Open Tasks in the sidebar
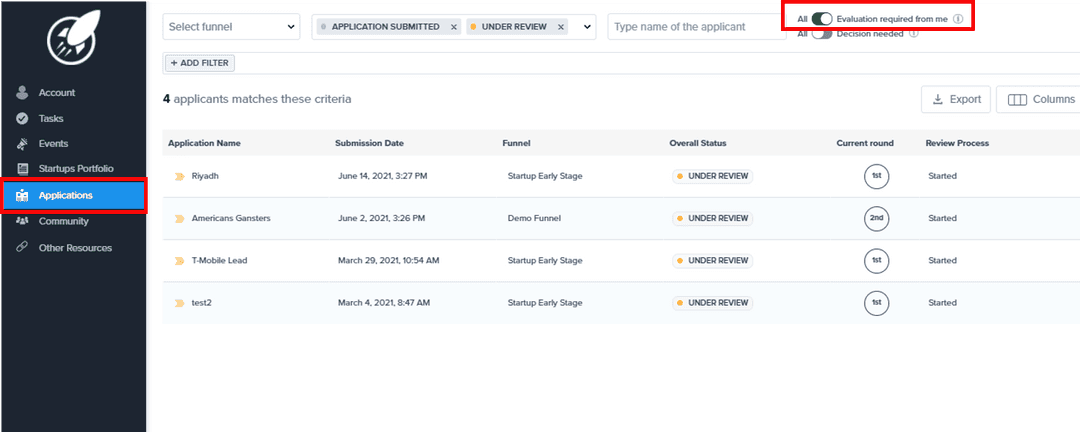Screen dimensions: 1080x432 click(50, 118)
